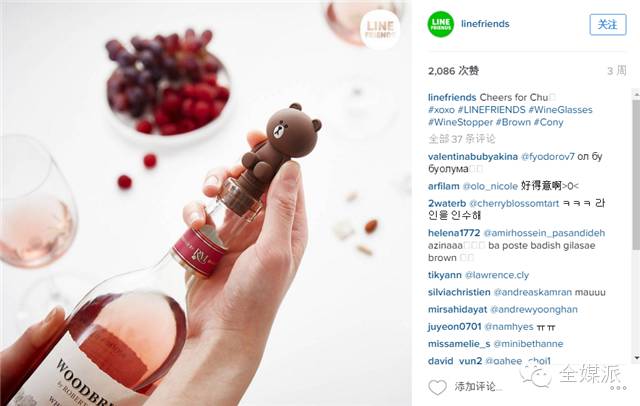The image size is (640, 406).
Task: Open the three-dots more options icon
Action: point(618,388)
